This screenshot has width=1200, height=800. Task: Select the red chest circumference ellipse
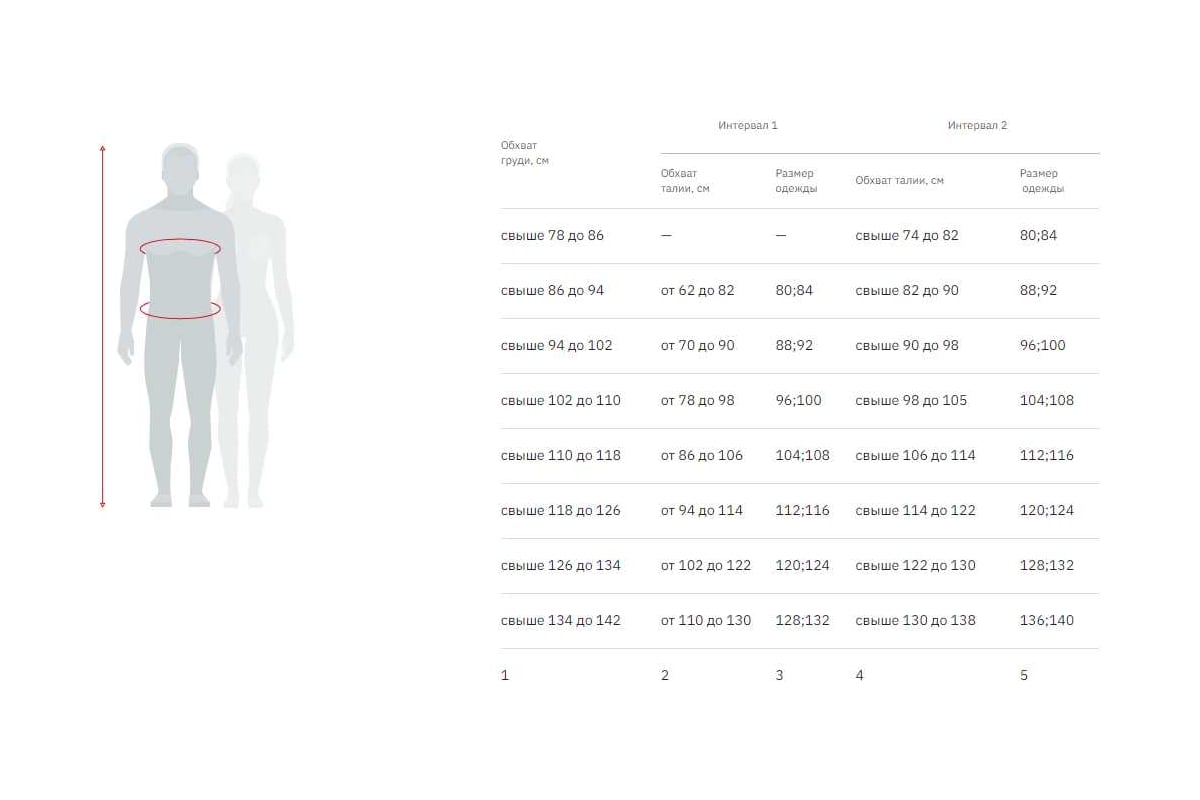click(x=180, y=247)
